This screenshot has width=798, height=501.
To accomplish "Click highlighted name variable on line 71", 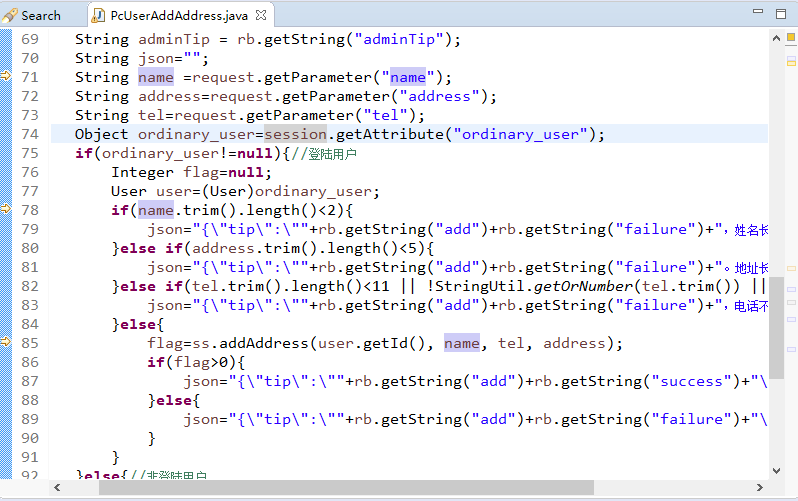I will pyautogui.click(x=156, y=77).
